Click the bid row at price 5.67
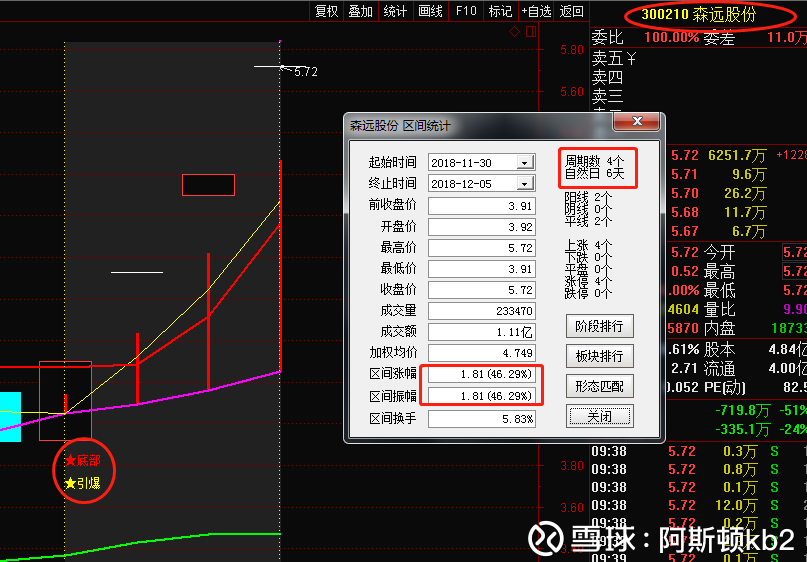807x562 pixels. point(736,232)
